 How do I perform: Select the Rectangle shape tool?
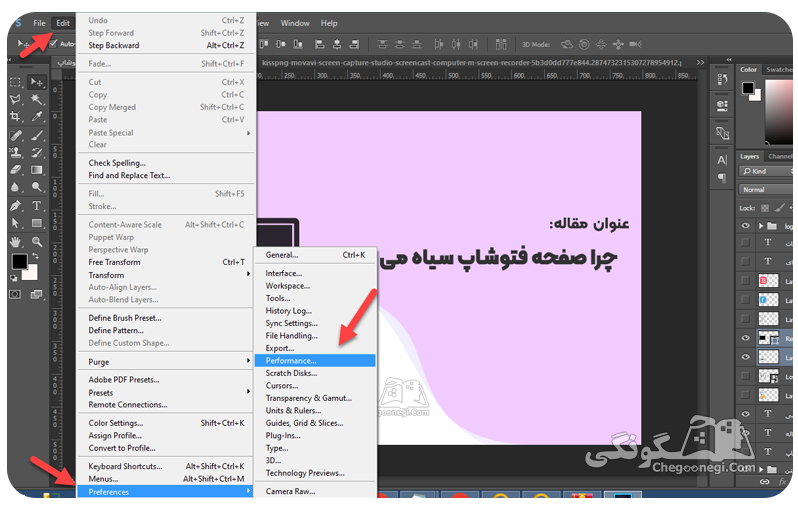pos(37,223)
